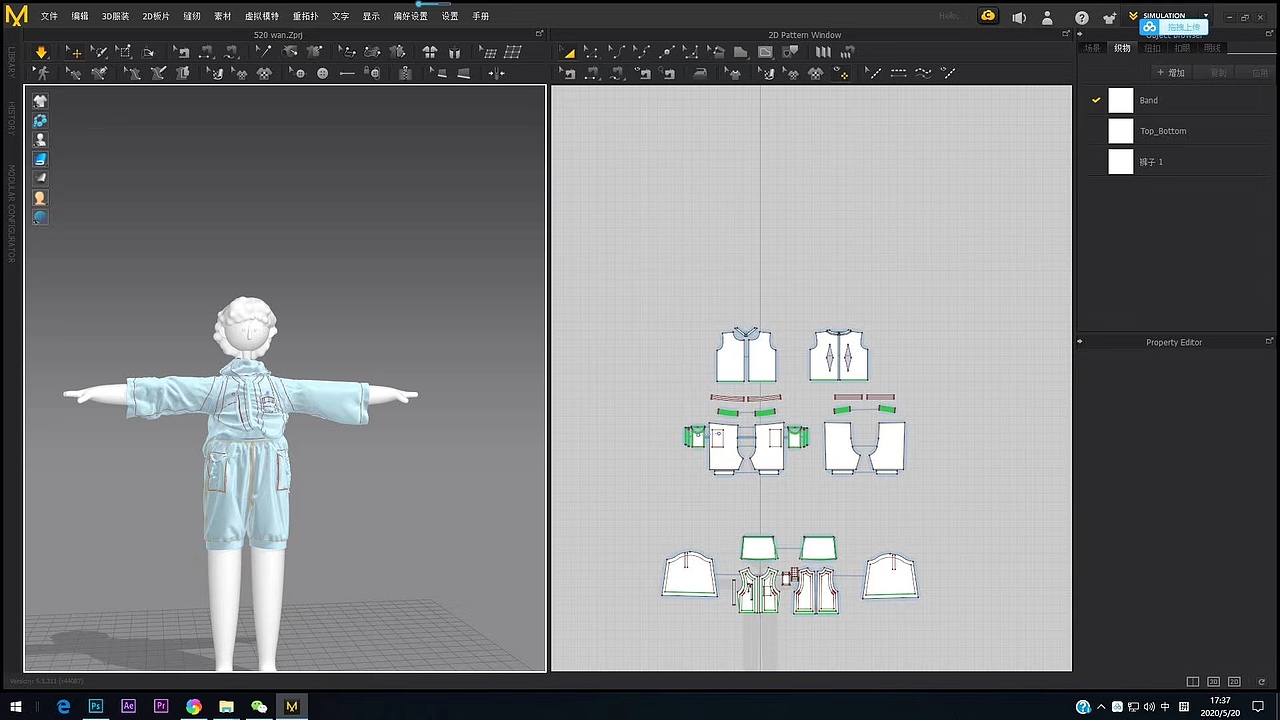Click the grey fabric render style icon

click(40, 178)
